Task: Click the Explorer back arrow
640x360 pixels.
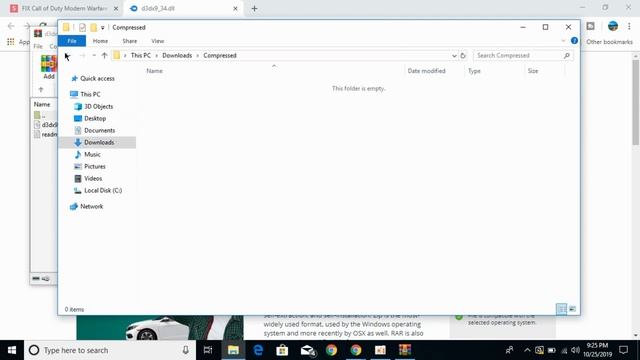Action: tap(68, 56)
